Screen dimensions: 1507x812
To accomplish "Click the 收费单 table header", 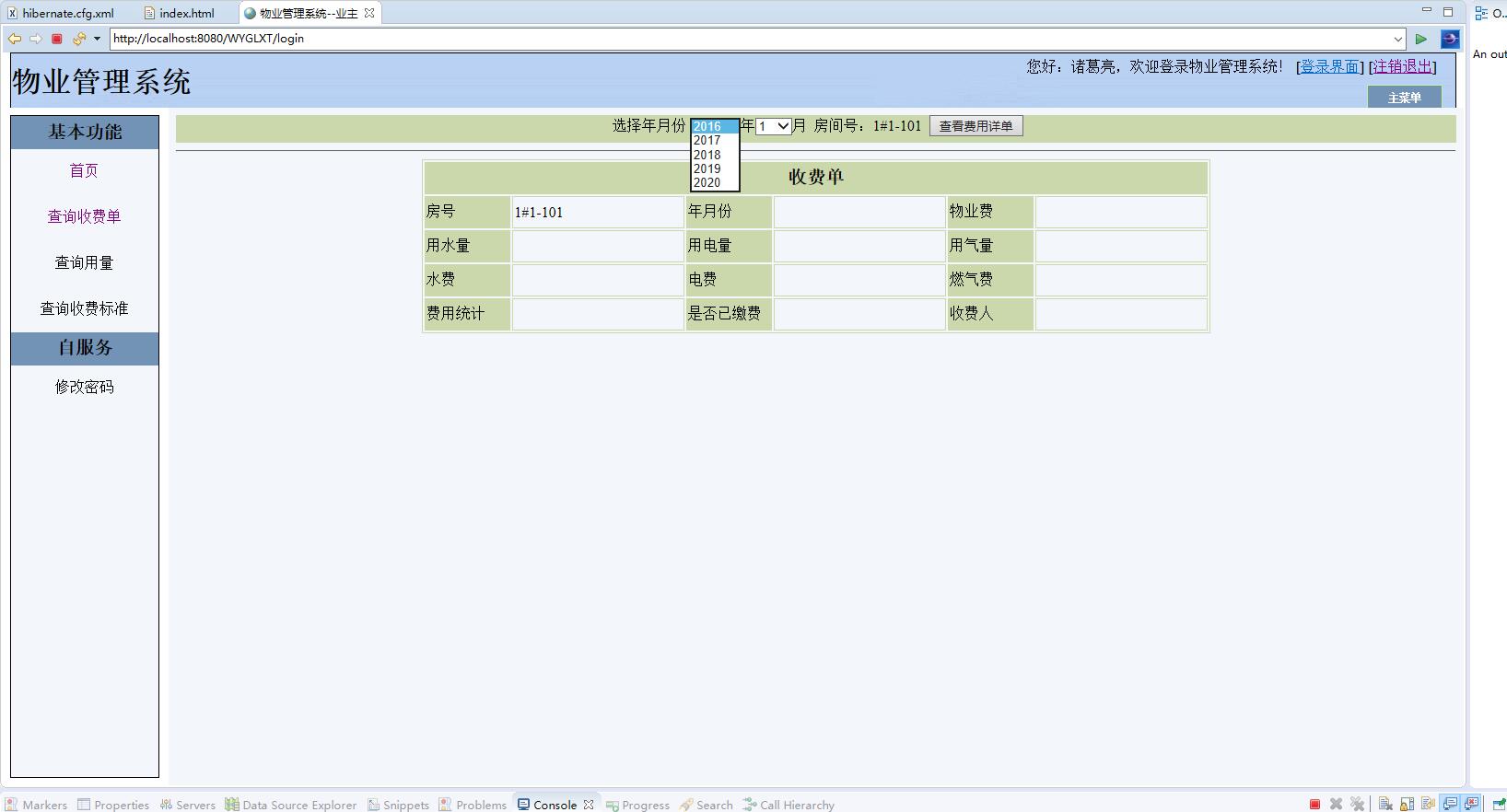I will pos(815,177).
